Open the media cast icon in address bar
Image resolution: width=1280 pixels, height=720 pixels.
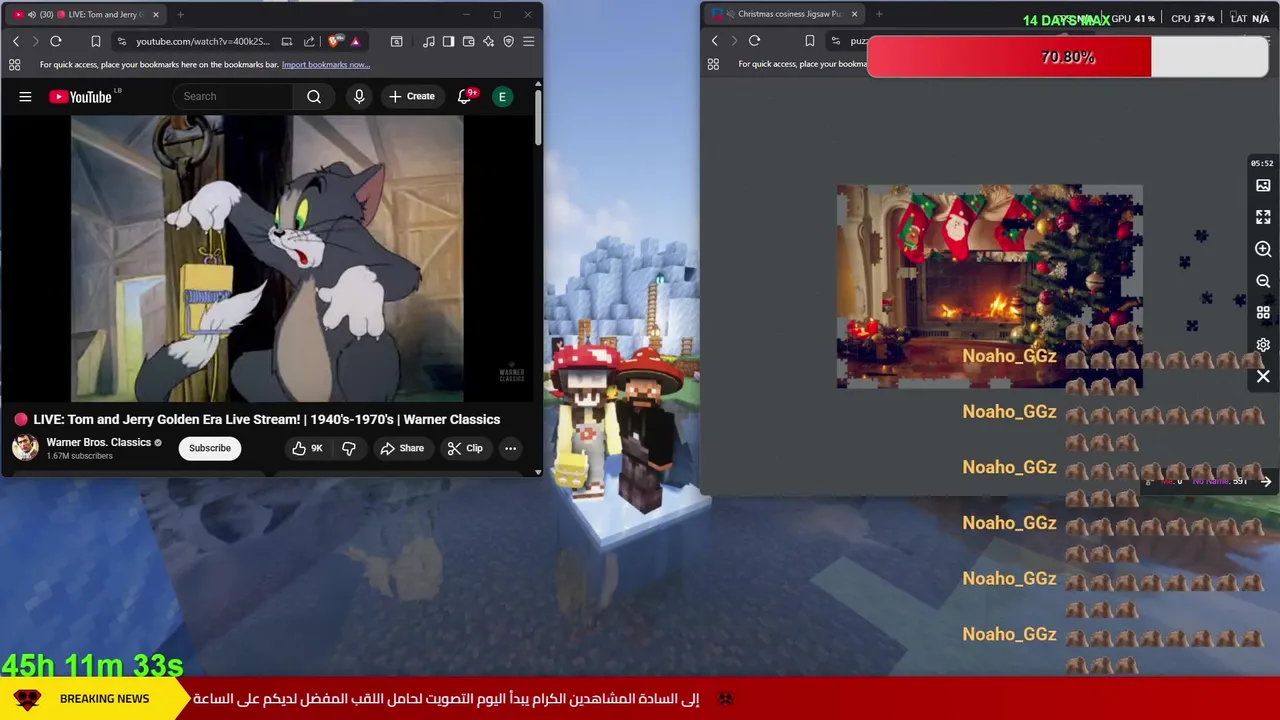pos(287,41)
